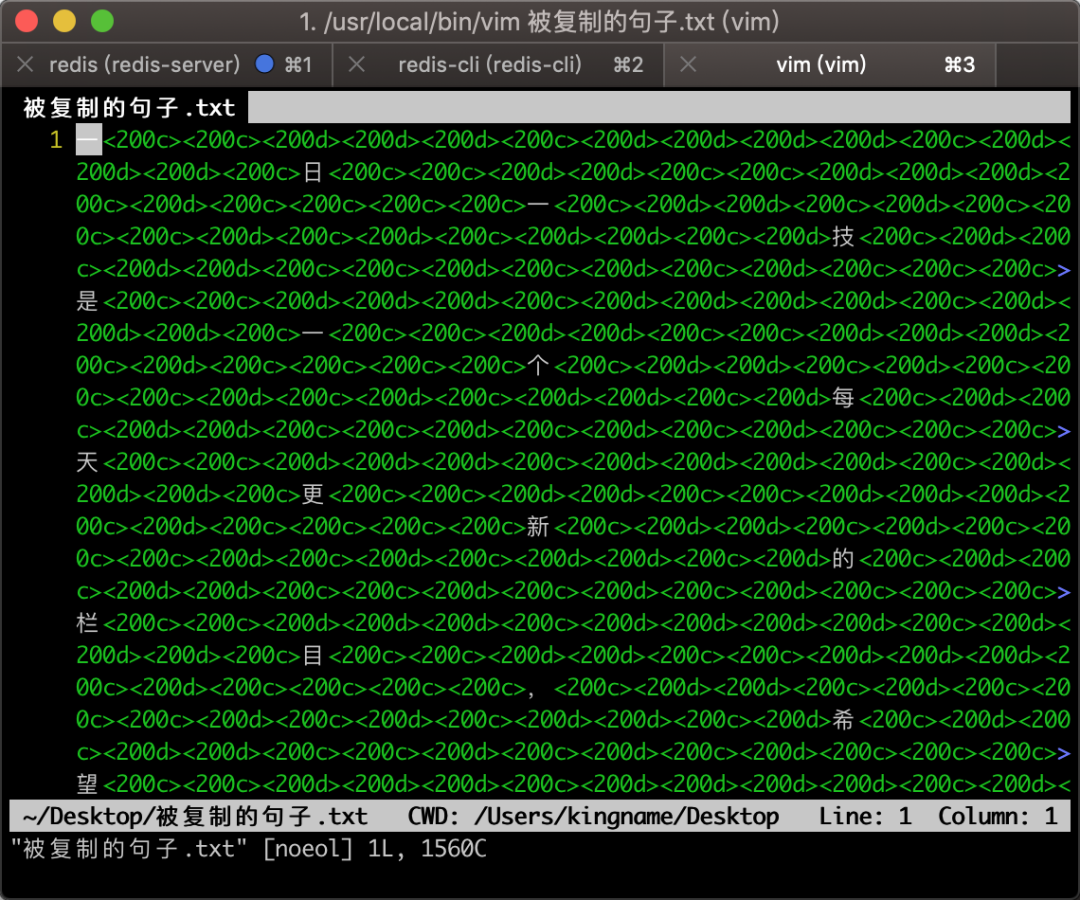1080x900 pixels.
Task: Click the '[noeol] 1L, 1560C' message
Action: tap(375, 849)
